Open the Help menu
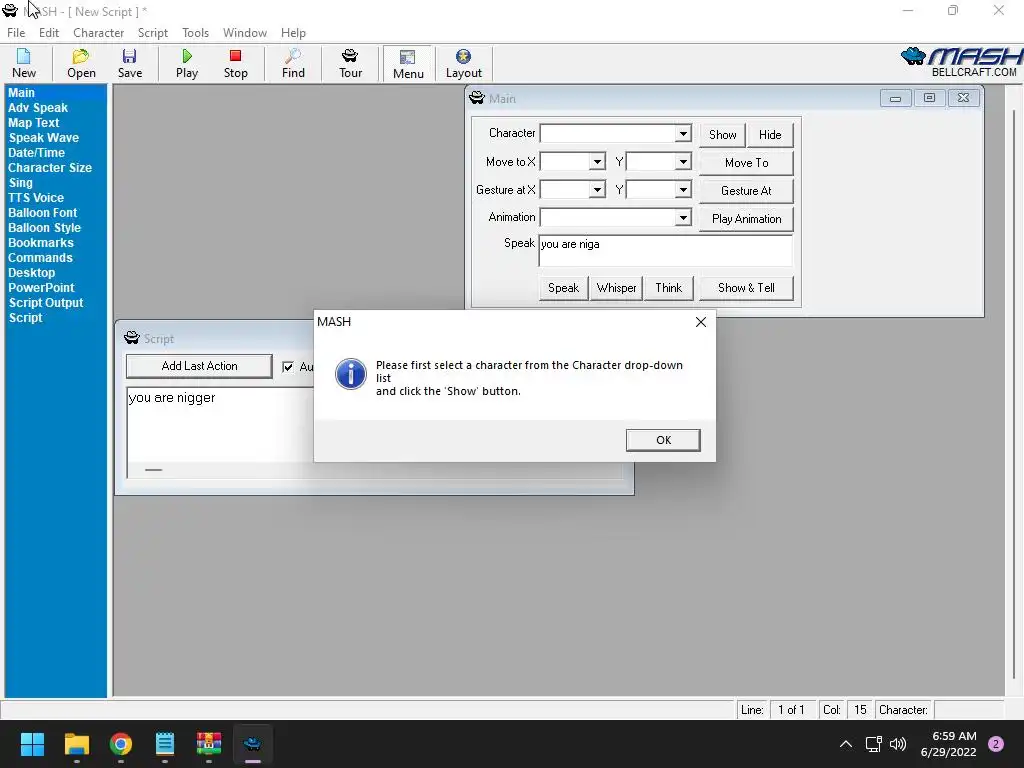The image size is (1024, 768). coord(293,33)
